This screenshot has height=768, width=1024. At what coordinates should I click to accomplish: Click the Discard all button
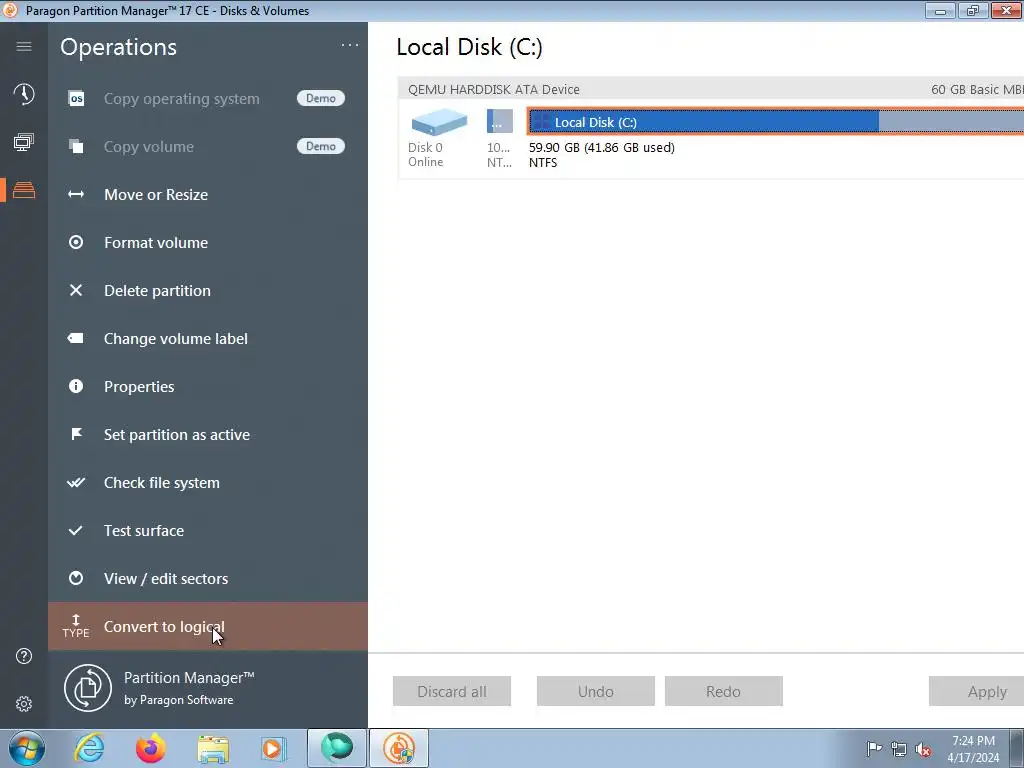tap(452, 691)
